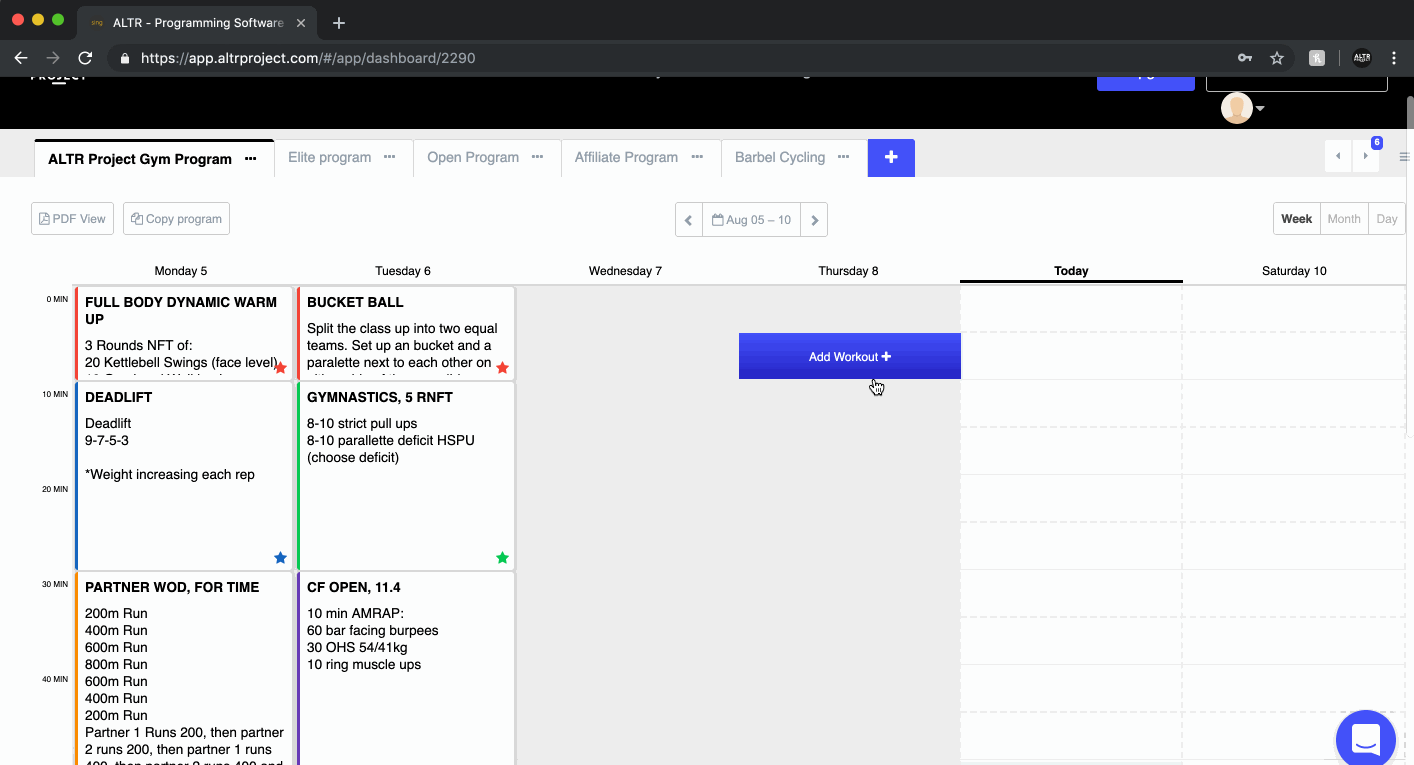Open the ALTR Chrome profile icon
The height and width of the screenshot is (765, 1414).
[x=1362, y=58]
